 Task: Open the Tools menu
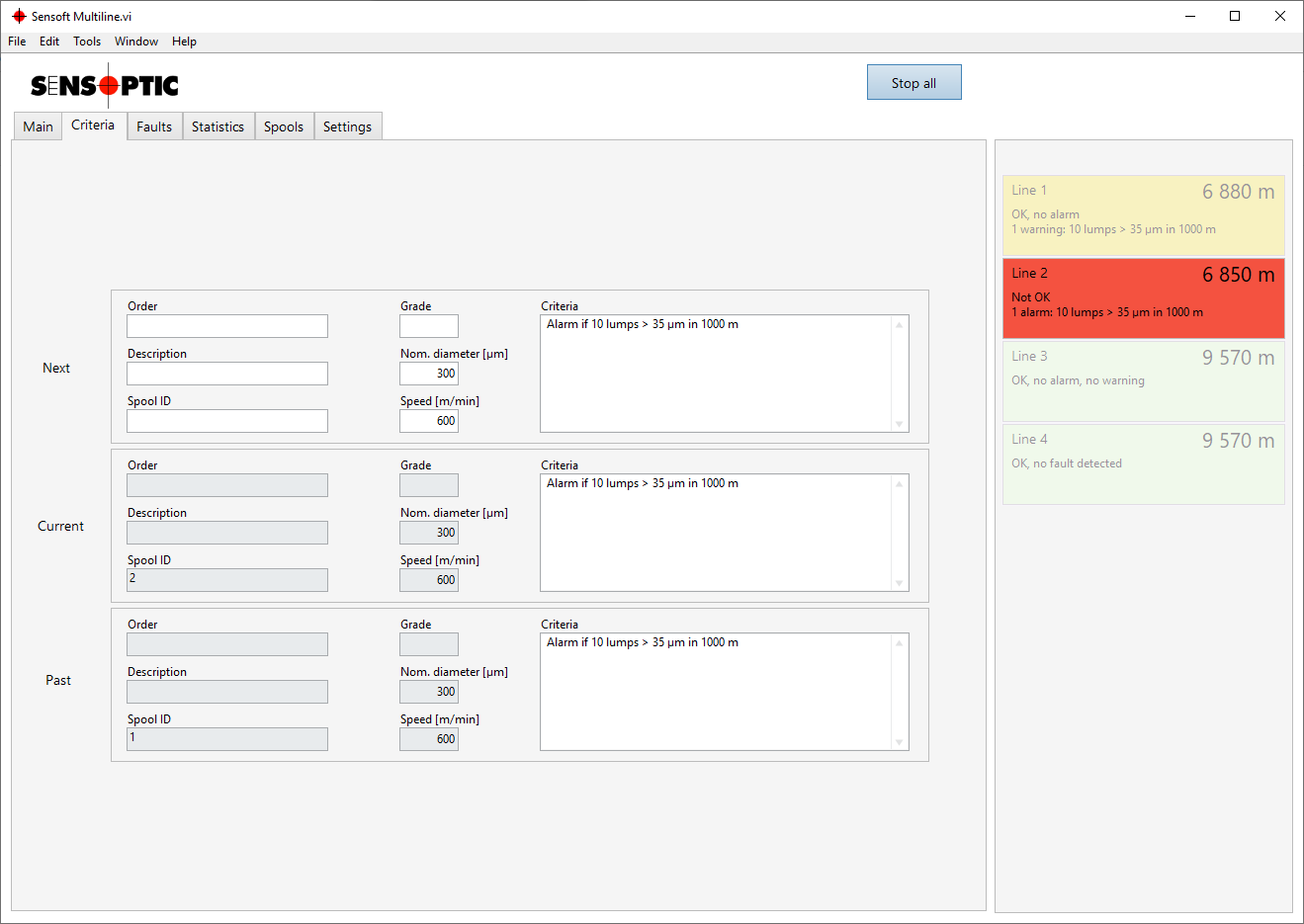point(87,42)
